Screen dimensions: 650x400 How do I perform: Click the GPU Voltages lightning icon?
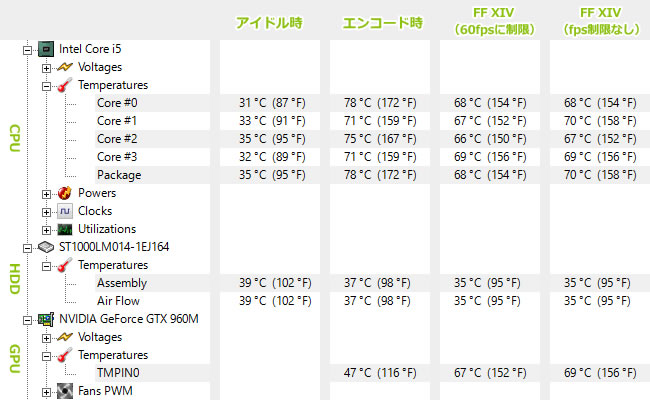point(65,337)
